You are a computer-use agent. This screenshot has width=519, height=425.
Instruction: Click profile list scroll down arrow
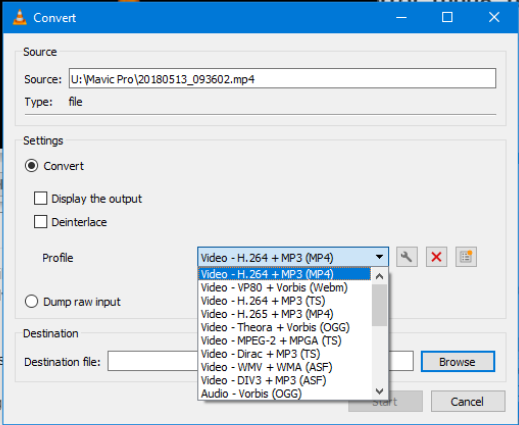coord(379,391)
